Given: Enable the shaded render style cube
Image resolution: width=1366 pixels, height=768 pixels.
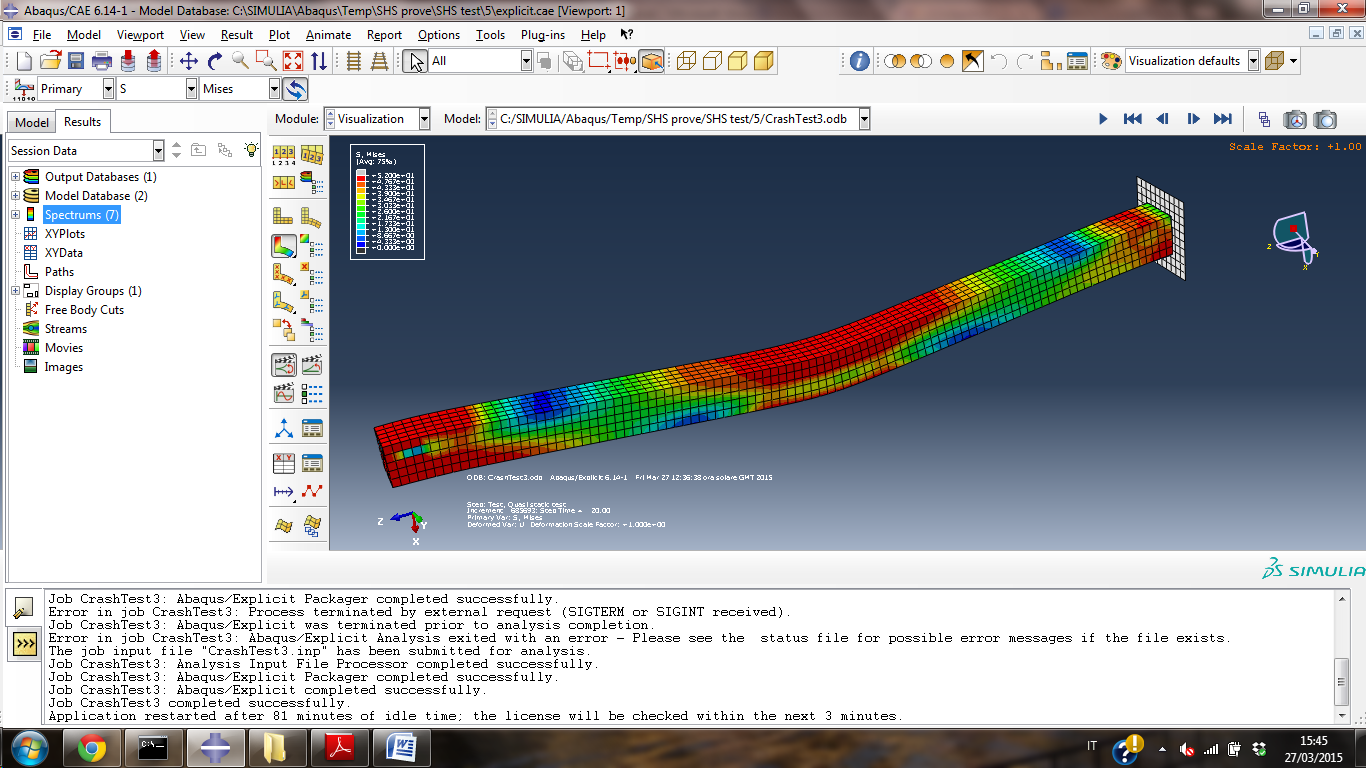Looking at the screenshot, I should click(x=763, y=61).
